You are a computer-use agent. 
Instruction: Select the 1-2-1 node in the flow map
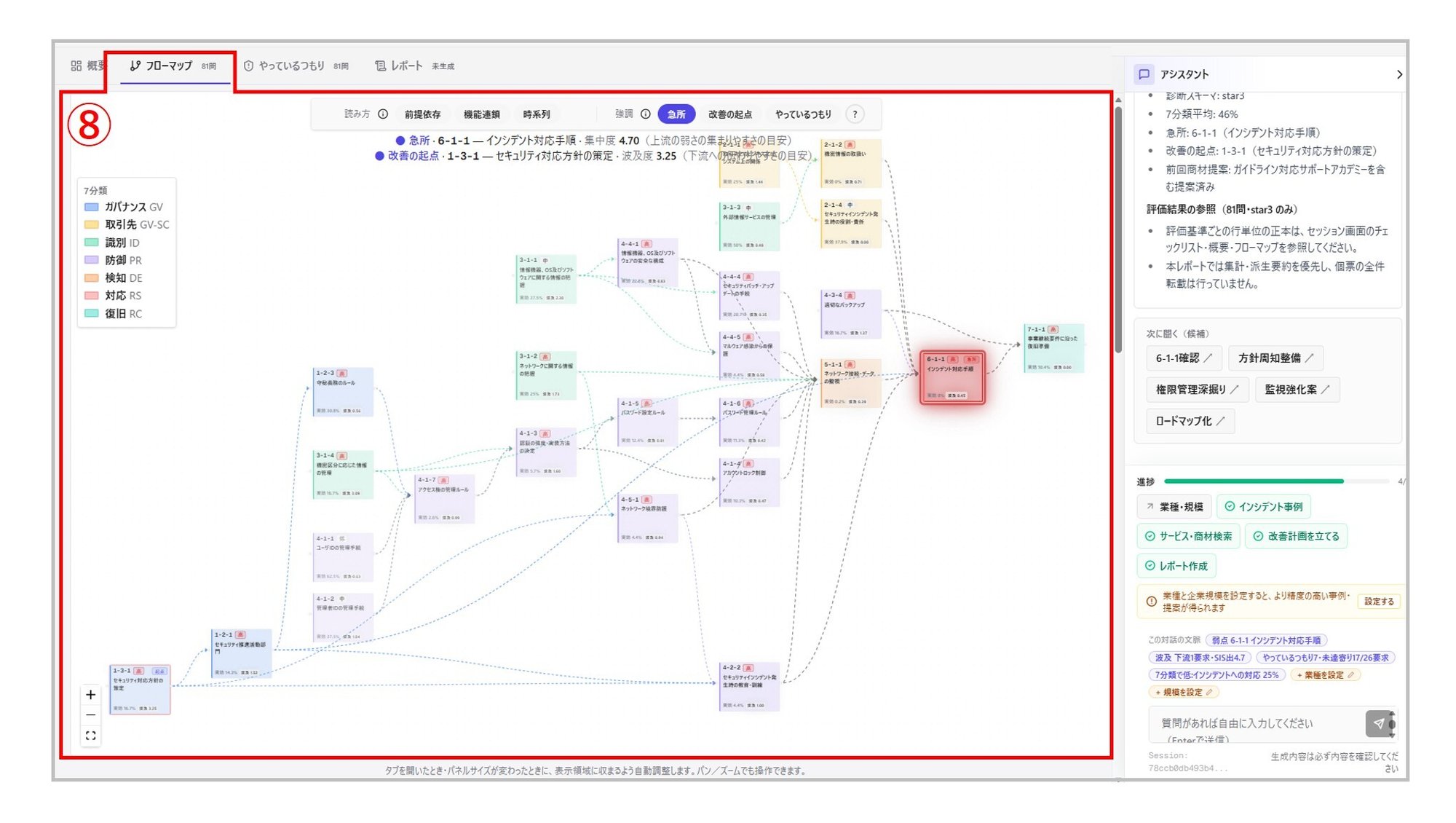[242, 653]
